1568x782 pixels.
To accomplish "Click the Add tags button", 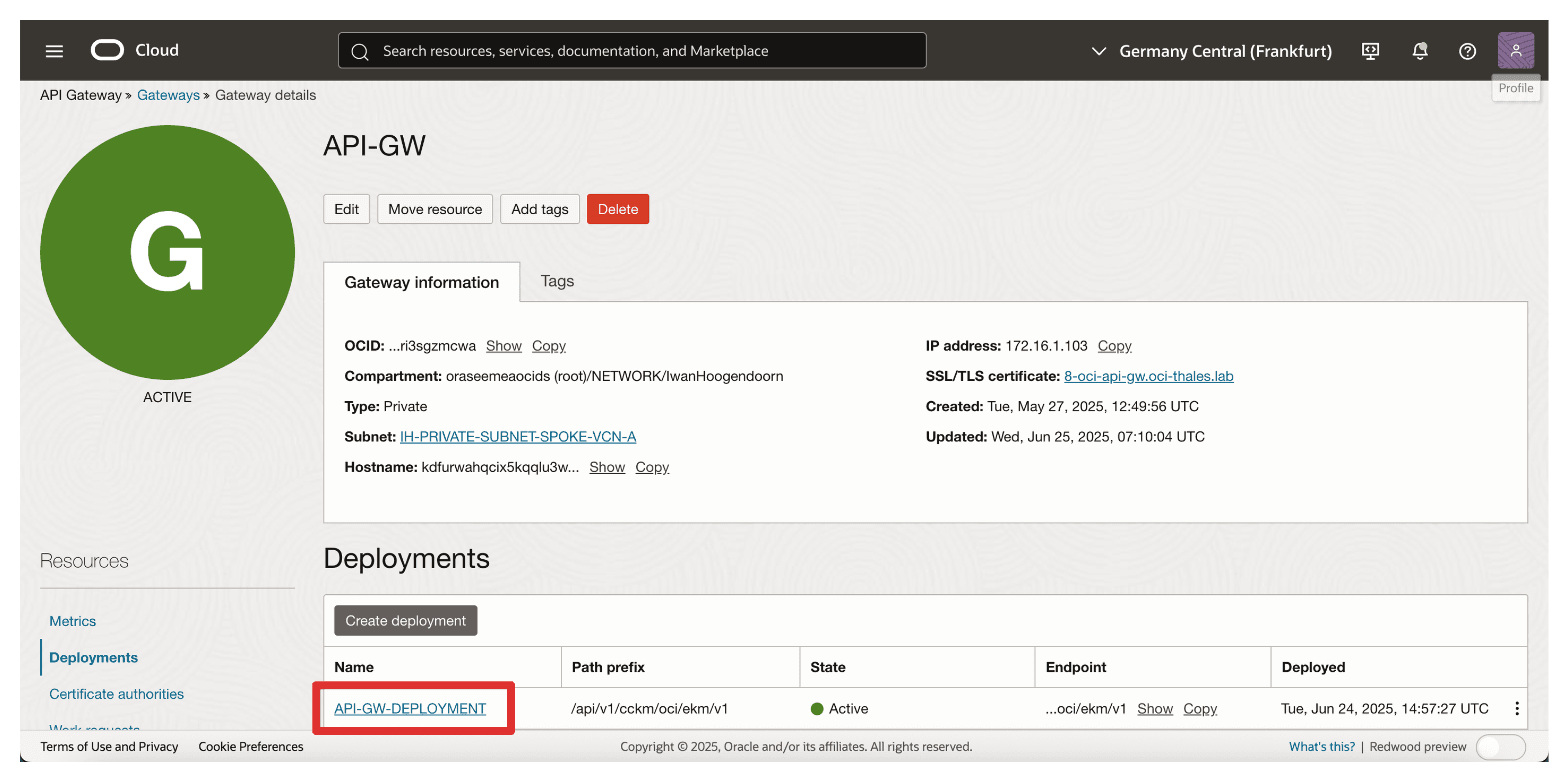I will [540, 209].
